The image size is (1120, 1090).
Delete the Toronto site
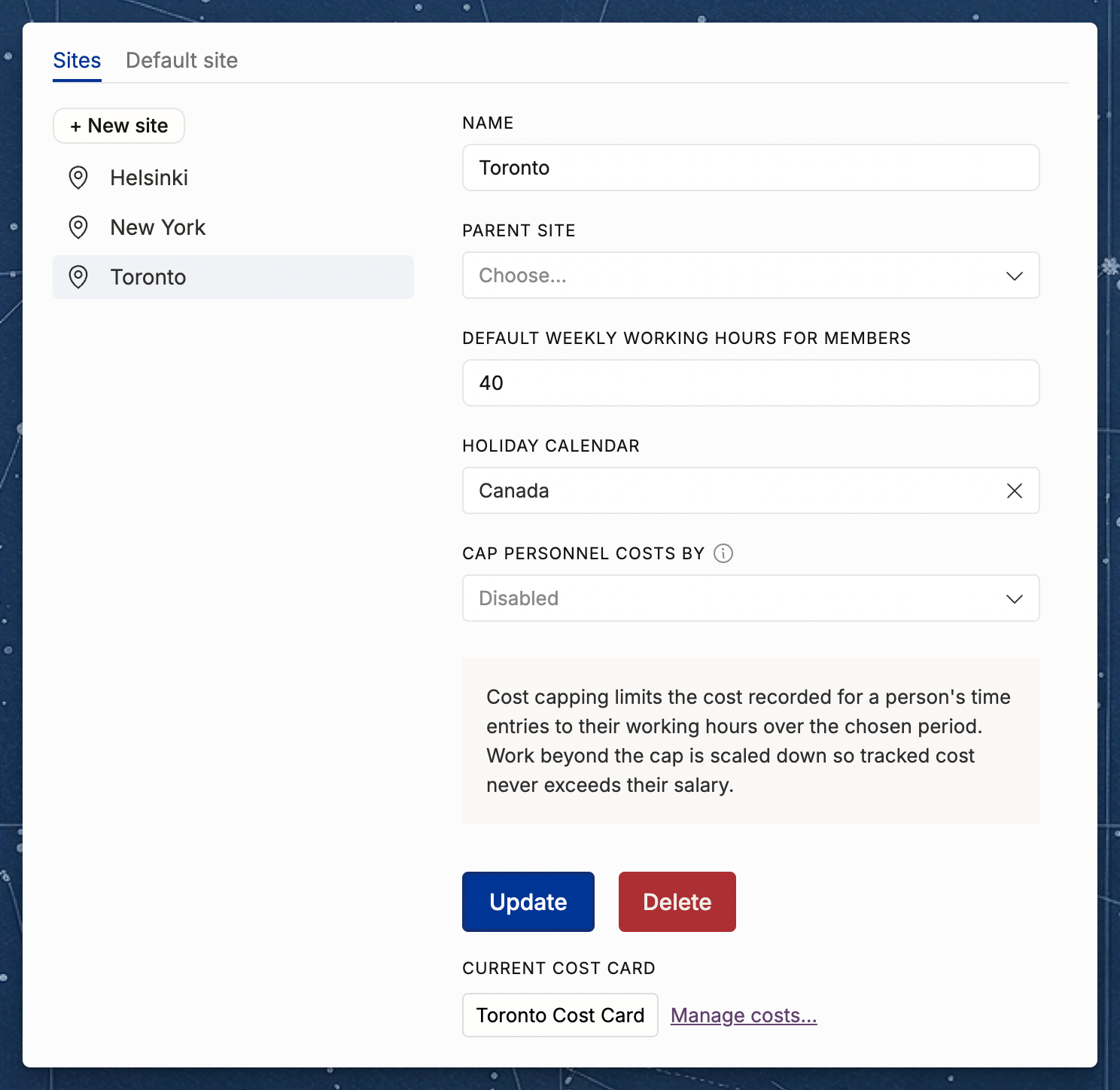(x=677, y=902)
